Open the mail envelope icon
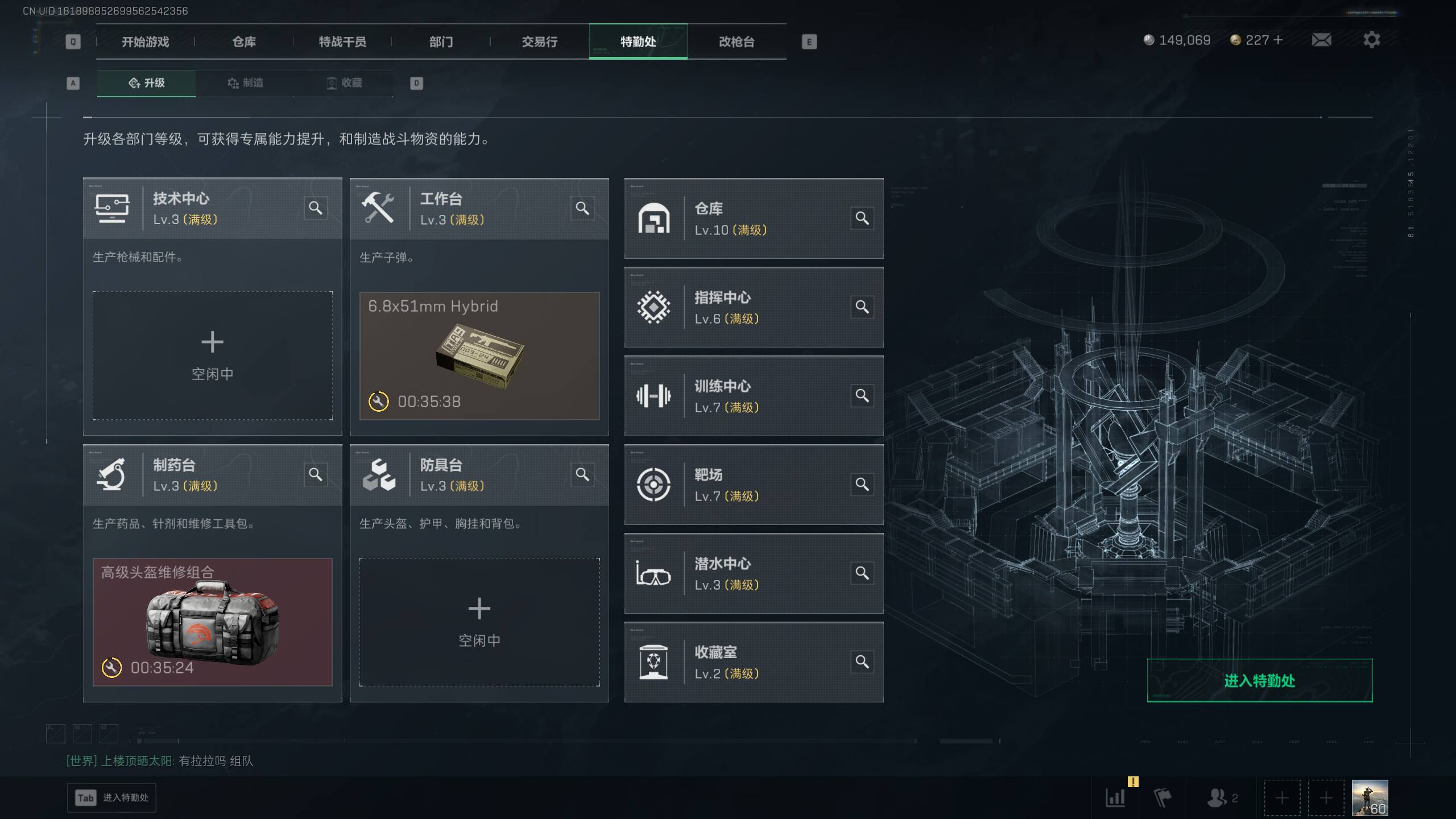This screenshot has height=819, width=1456. click(1321, 40)
